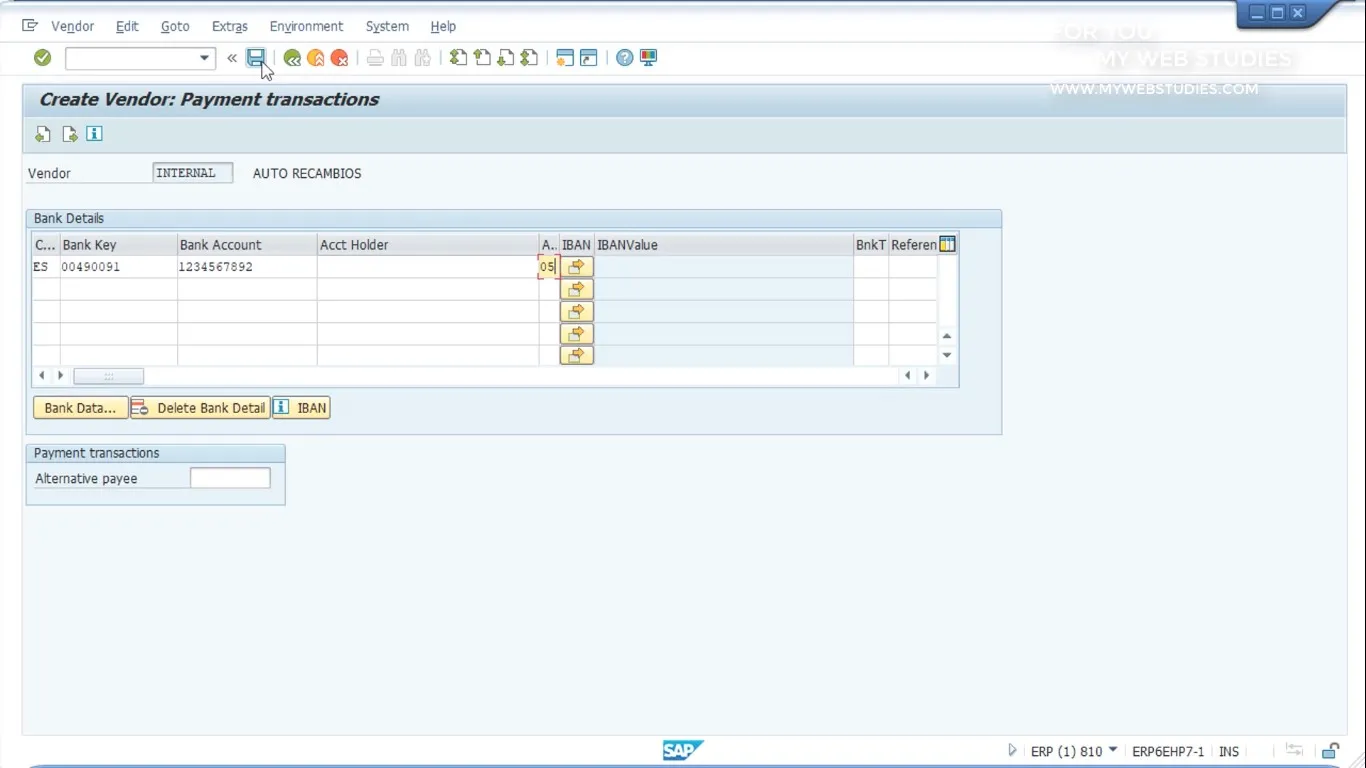Open the Vendor menu
The height and width of the screenshot is (768, 1366).
[72, 26]
